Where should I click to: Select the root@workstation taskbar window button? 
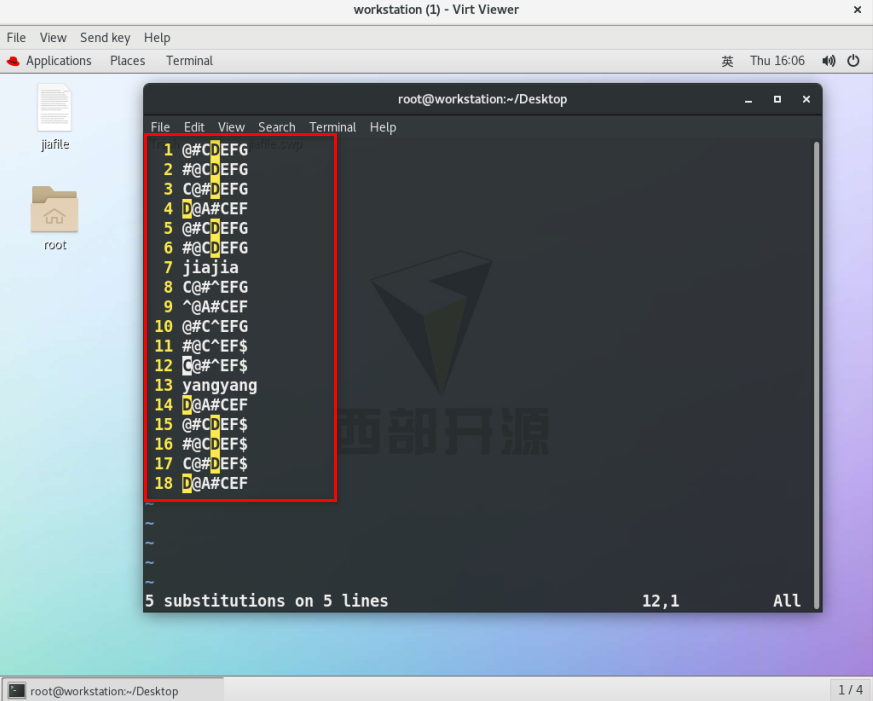click(112, 690)
